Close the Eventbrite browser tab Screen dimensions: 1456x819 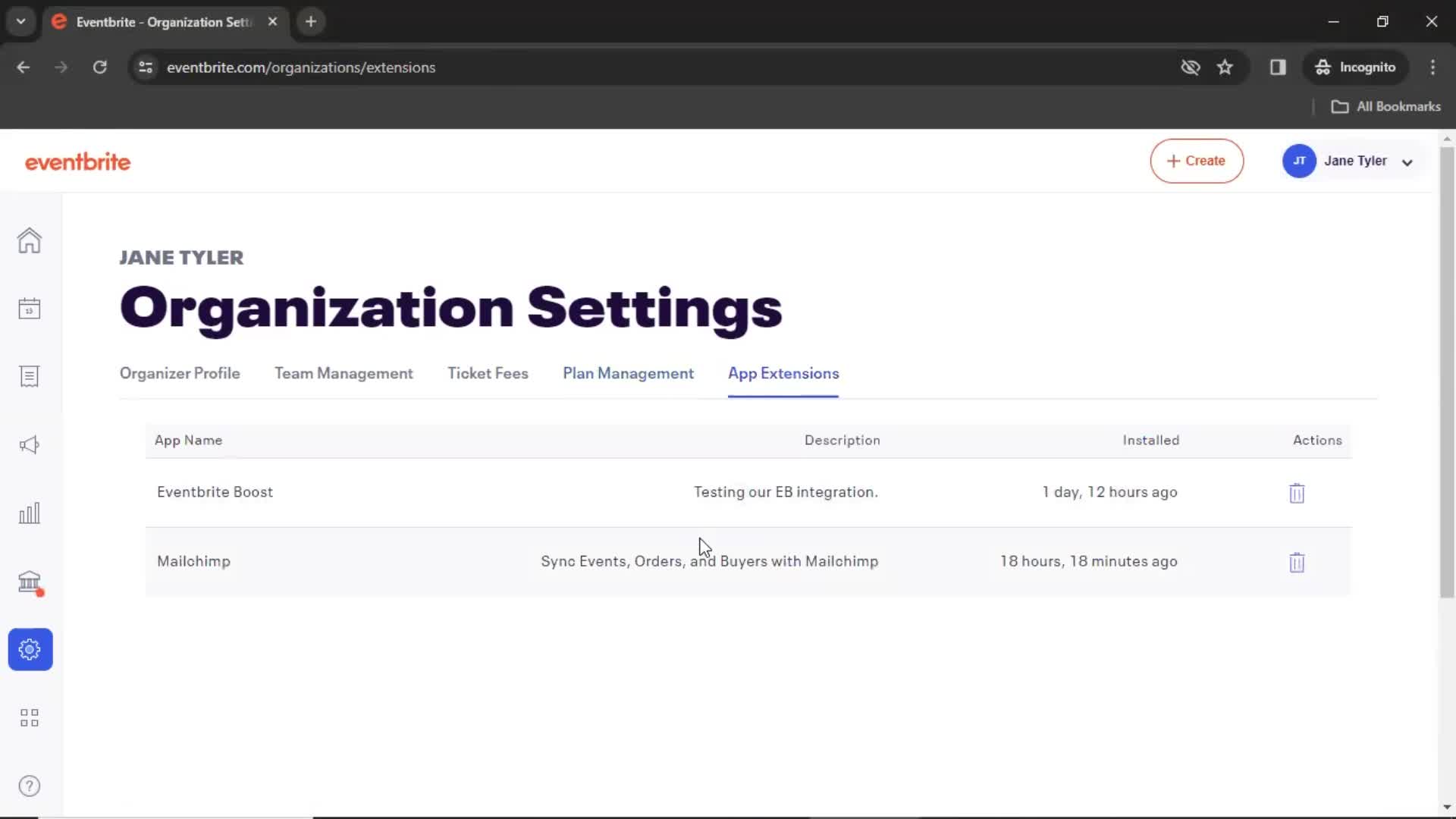(272, 22)
